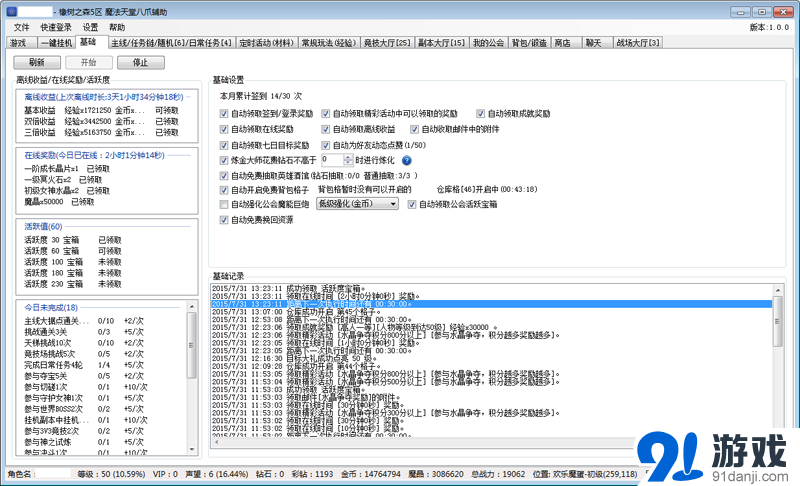Click the diamond limit spinner down arrow

point(348,163)
